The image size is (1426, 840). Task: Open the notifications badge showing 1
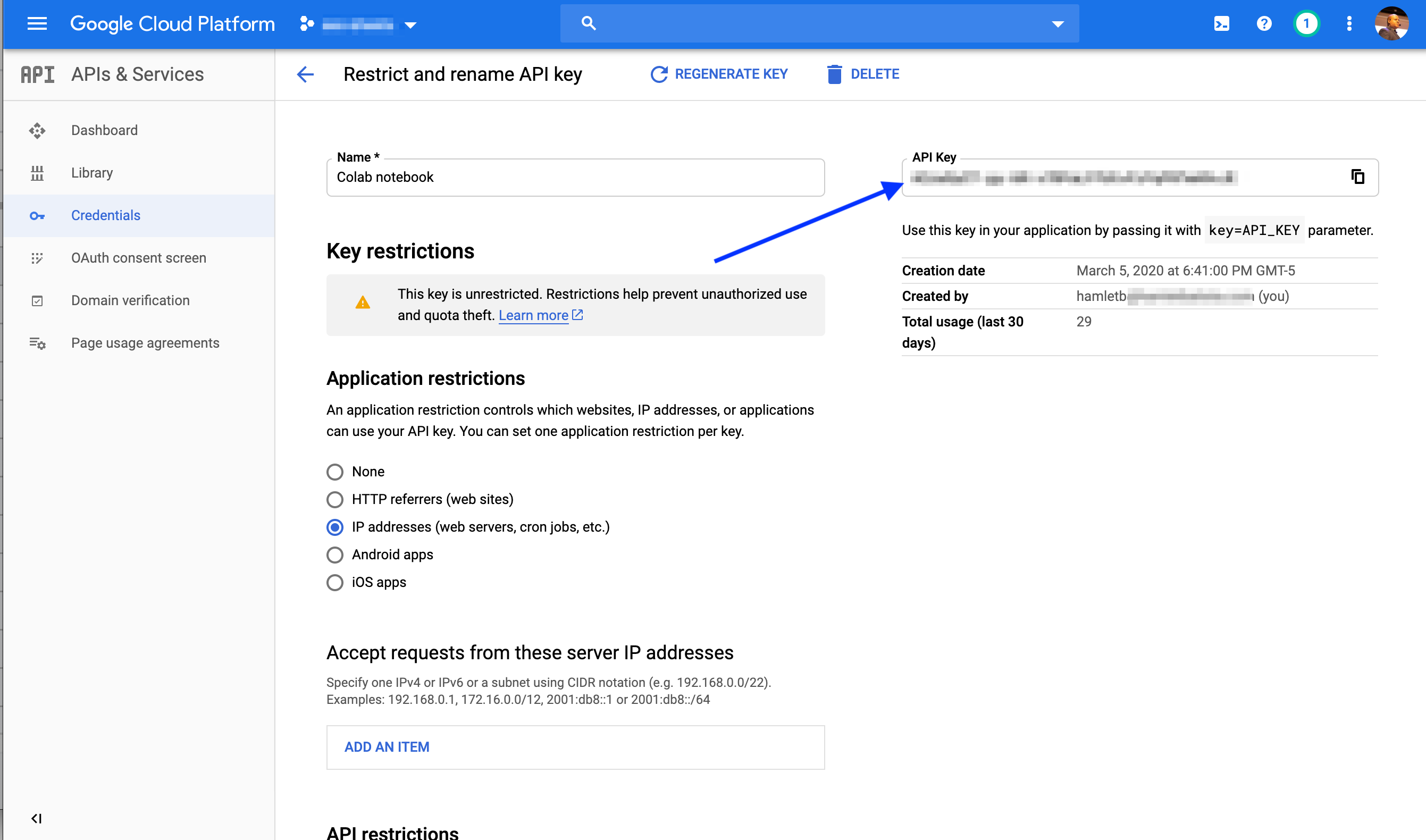click(x=1306, y=24)
